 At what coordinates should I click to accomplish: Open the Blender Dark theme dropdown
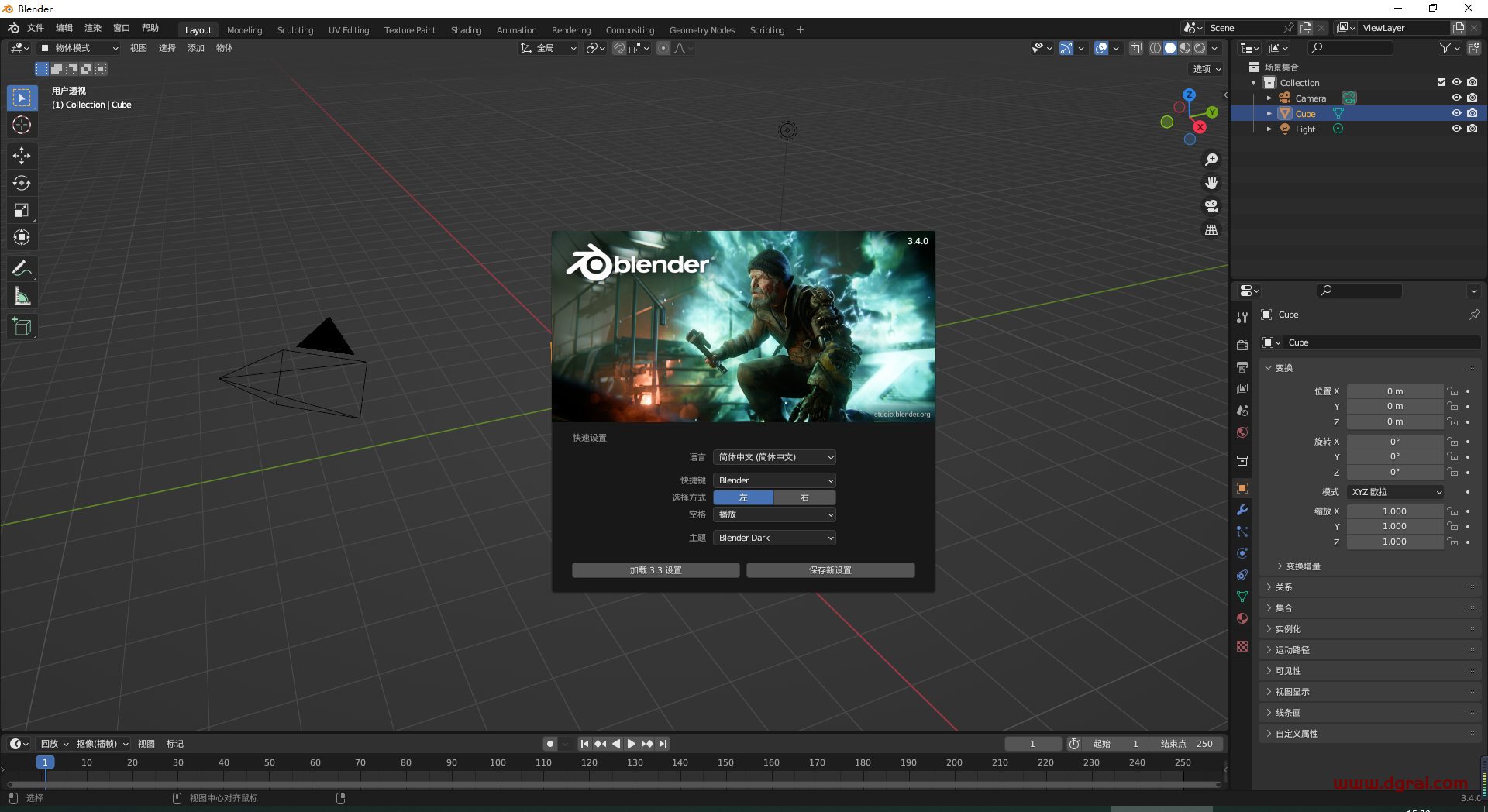point(774,538)
